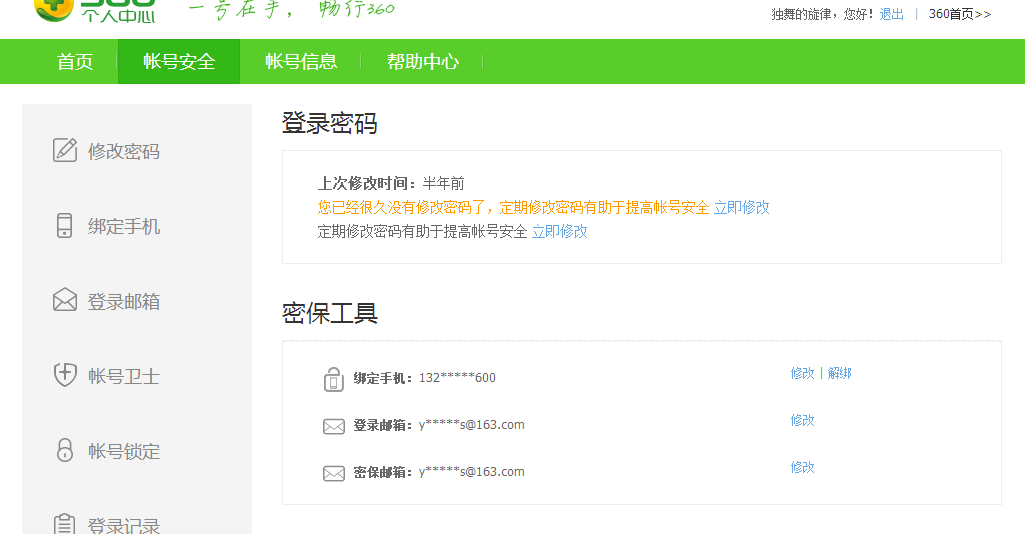Click the shield icon beside 帐号卫士
The height and width of the screenshot is (534, 1025).
(x=65, y=375)
